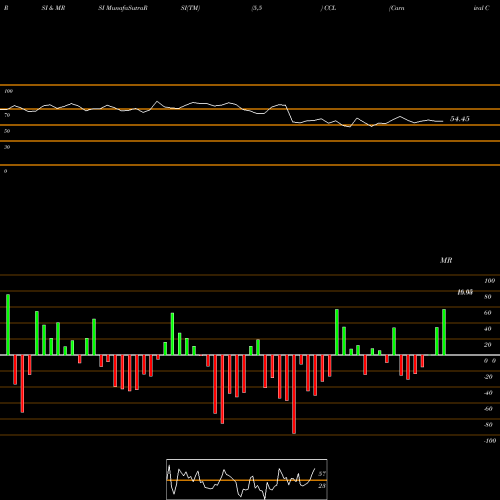The width and height of the screenshot is (500, 500).
Task: Select the last green MR bar
Action: 444,332
